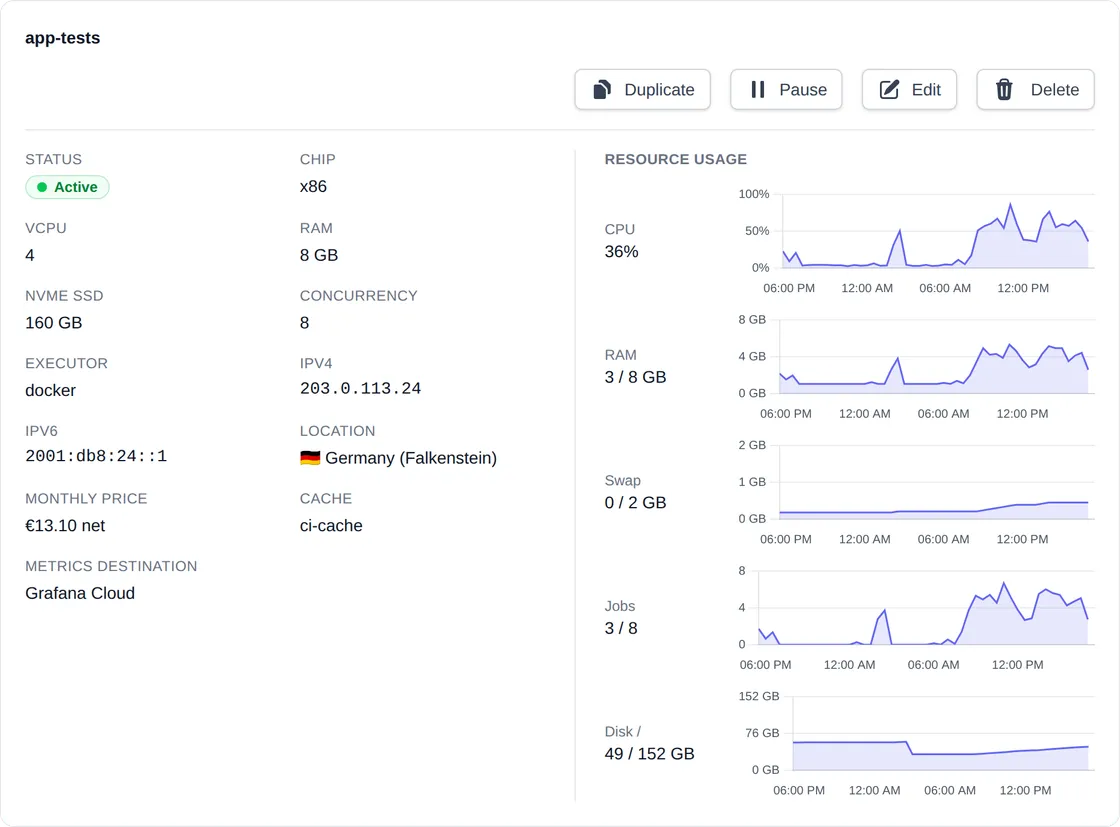
Task: Click the 3 / 8 GB RAM reading
Action: point(635,377)
